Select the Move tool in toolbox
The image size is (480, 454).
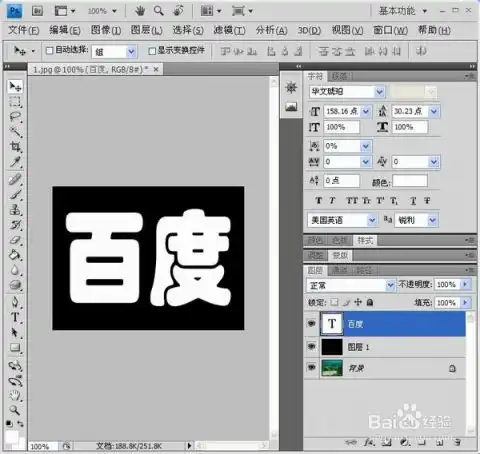click(15, 87)
